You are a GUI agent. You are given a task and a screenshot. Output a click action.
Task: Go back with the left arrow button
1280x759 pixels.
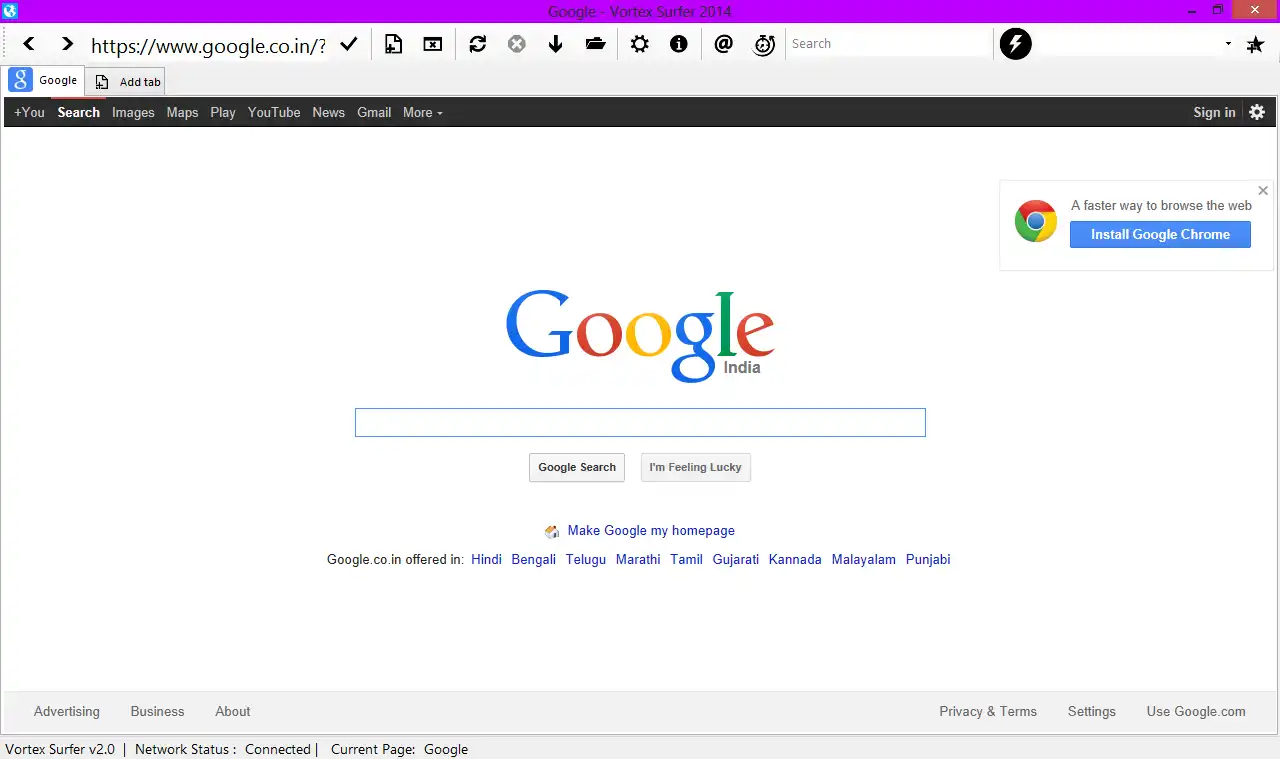click(x=29, y=44)
